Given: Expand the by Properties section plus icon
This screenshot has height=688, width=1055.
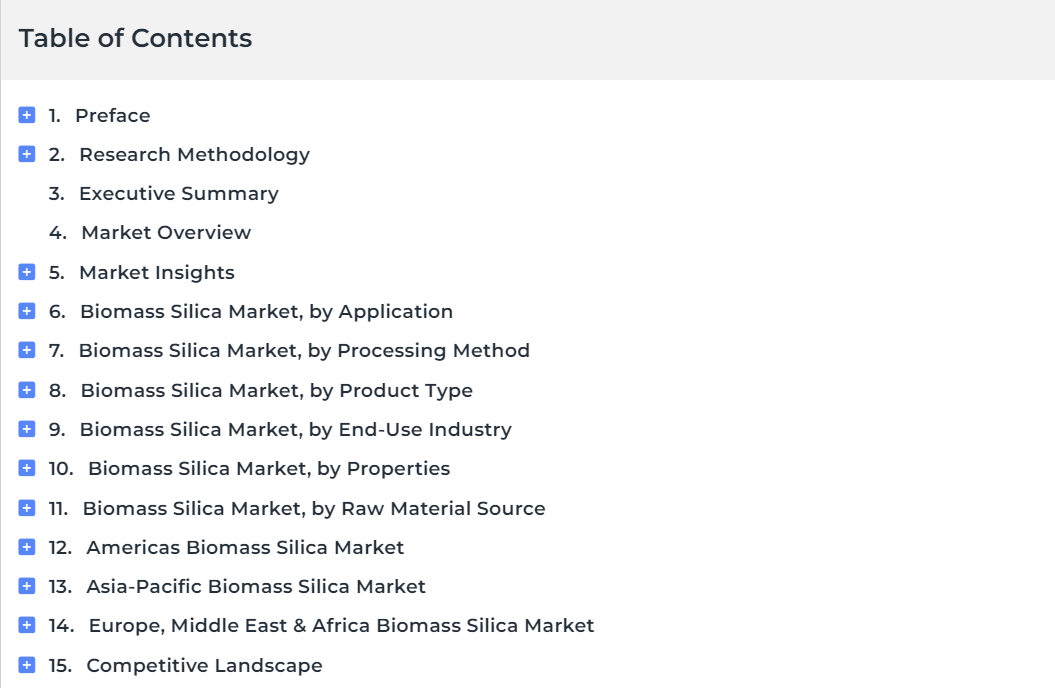Looking at the screenshot, I should click(x=27, y=467).
